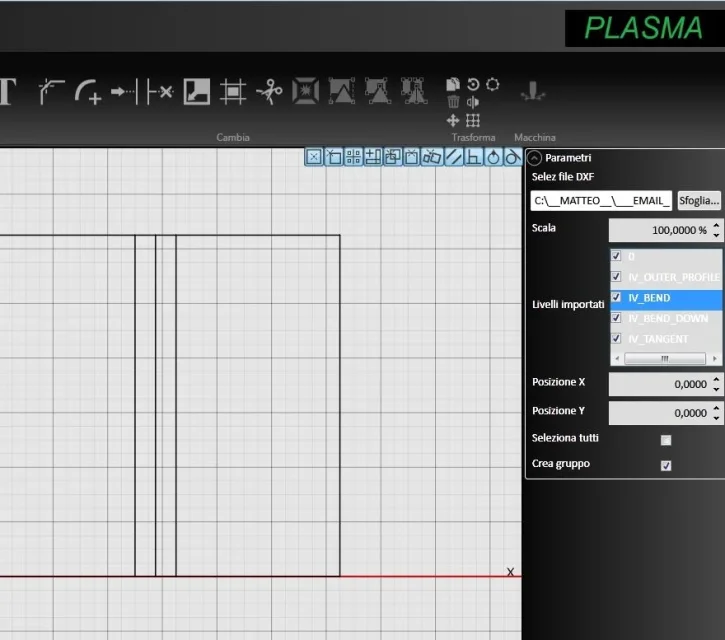Increase Posizione X with up arrow
The image size is (725, 640).
point(716,379)
